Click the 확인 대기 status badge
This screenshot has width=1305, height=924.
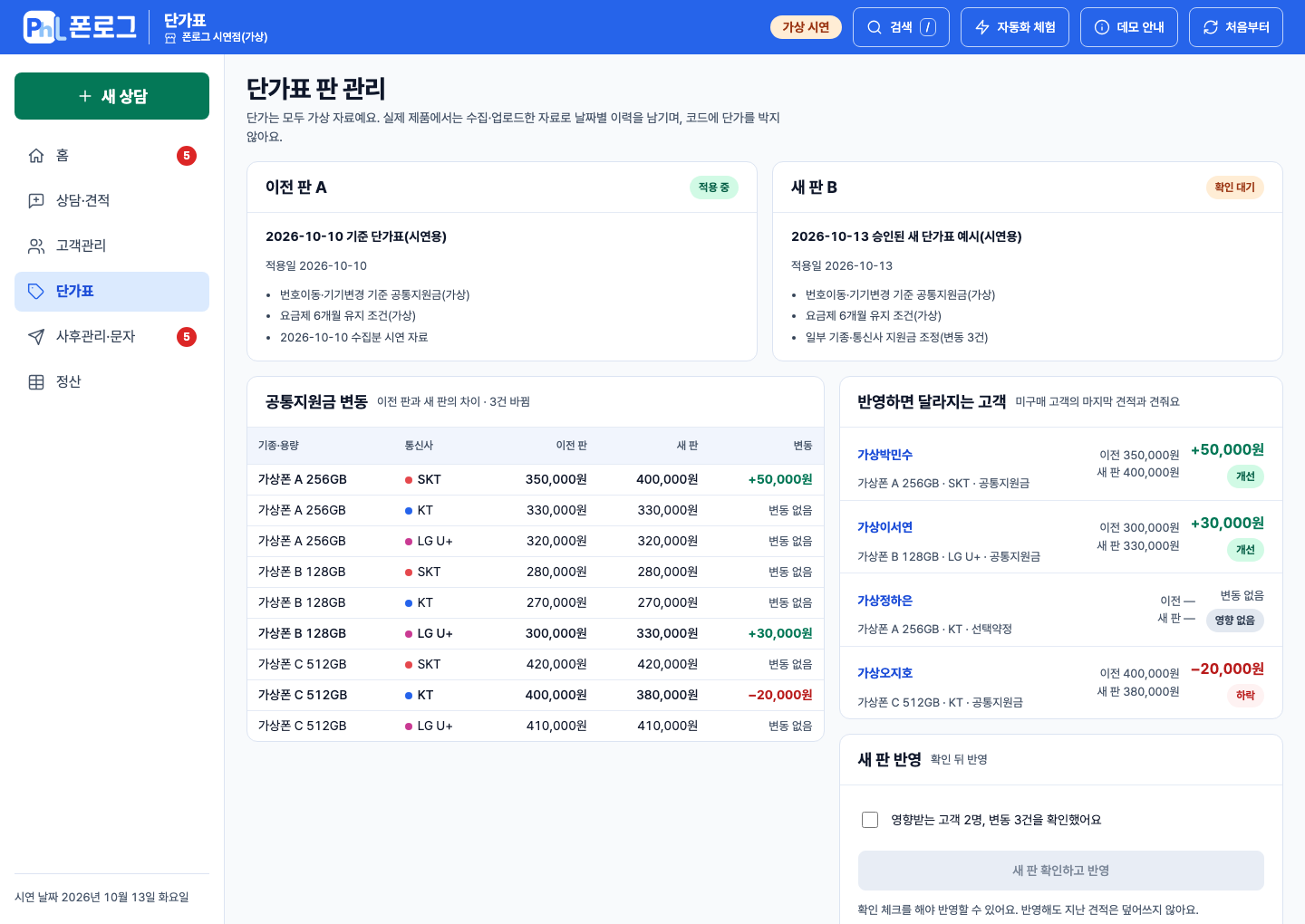(1235, 188)
